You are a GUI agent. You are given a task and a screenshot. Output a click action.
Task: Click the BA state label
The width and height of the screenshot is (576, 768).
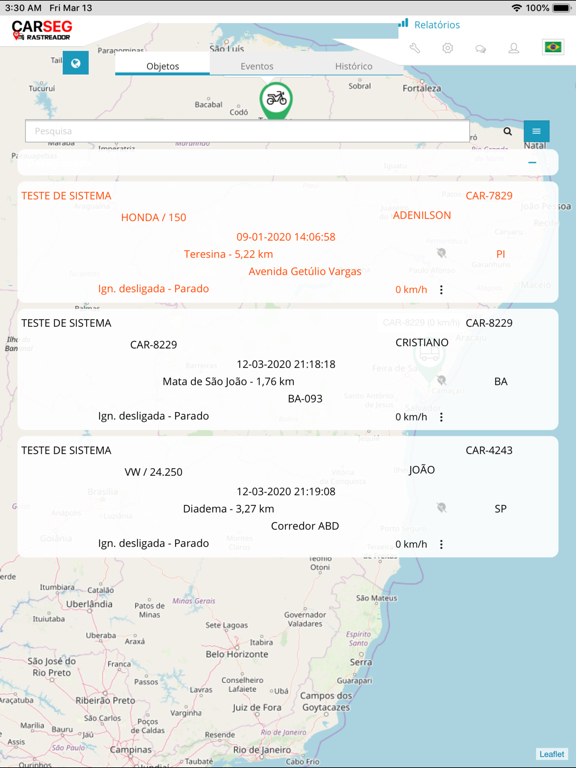pyautogui.click(x=501, y=382)
